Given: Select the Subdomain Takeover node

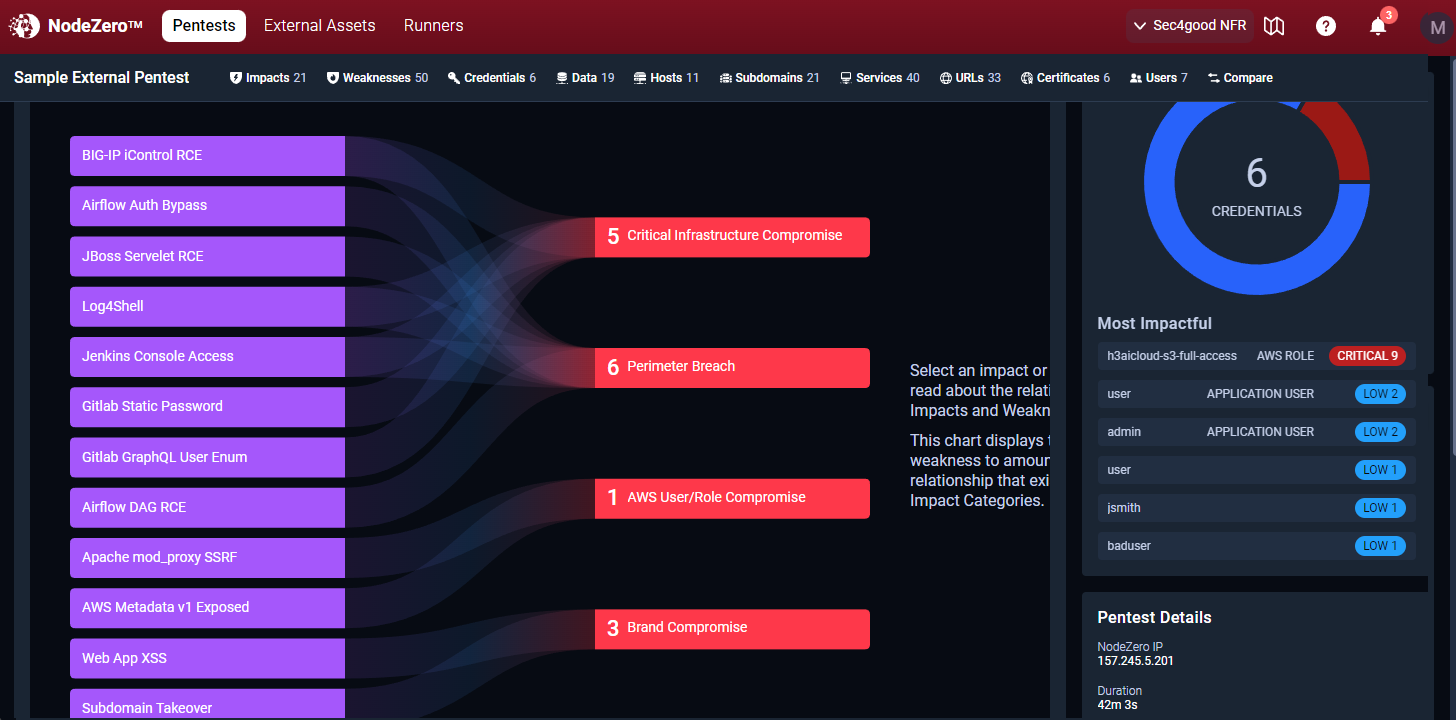Looking at the screenshot, I should point(207,704).
